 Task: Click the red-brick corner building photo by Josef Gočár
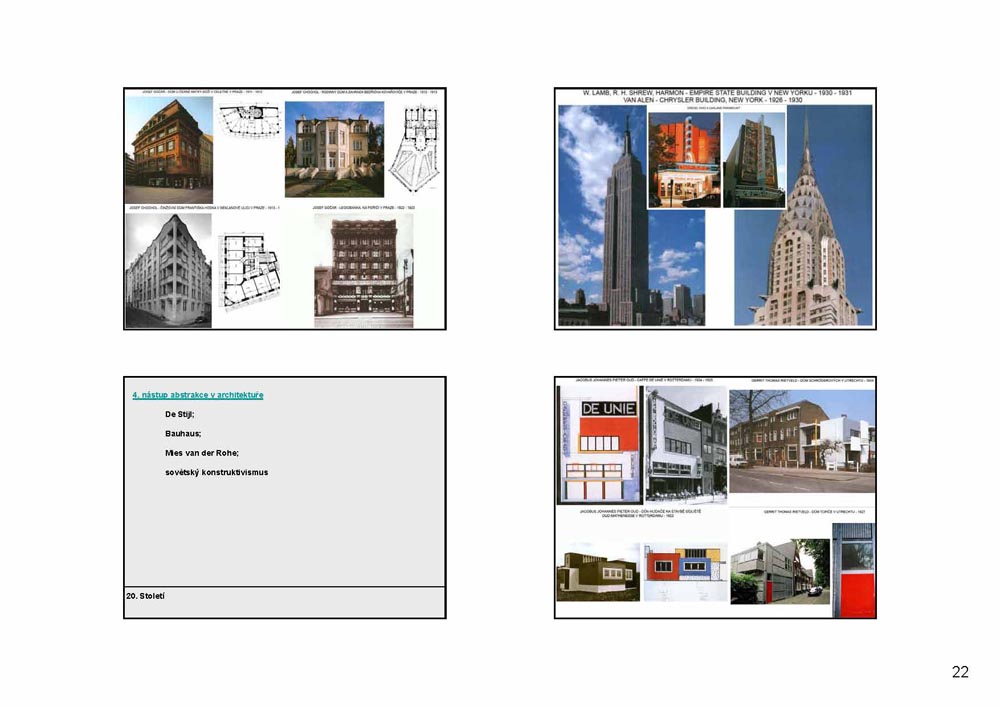pos(169,150)
